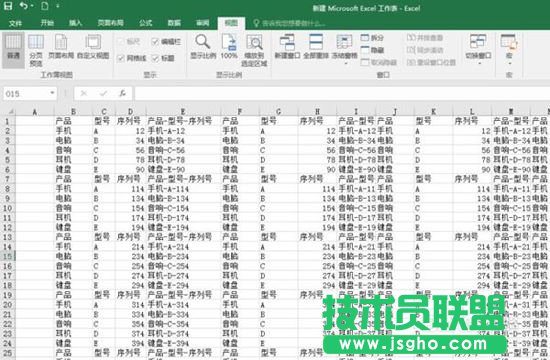550x360 pixels.
Task: Open the 文件 (File) tab
Action: click(x=15, y=23)
